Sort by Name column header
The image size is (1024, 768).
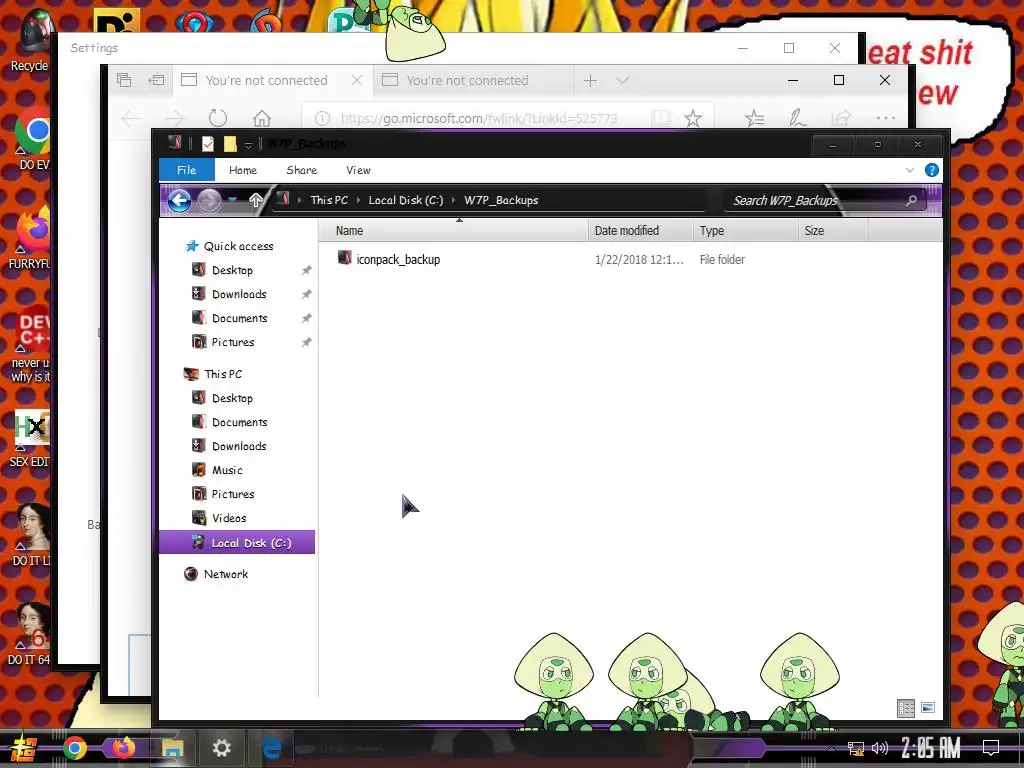coord(453,231)
